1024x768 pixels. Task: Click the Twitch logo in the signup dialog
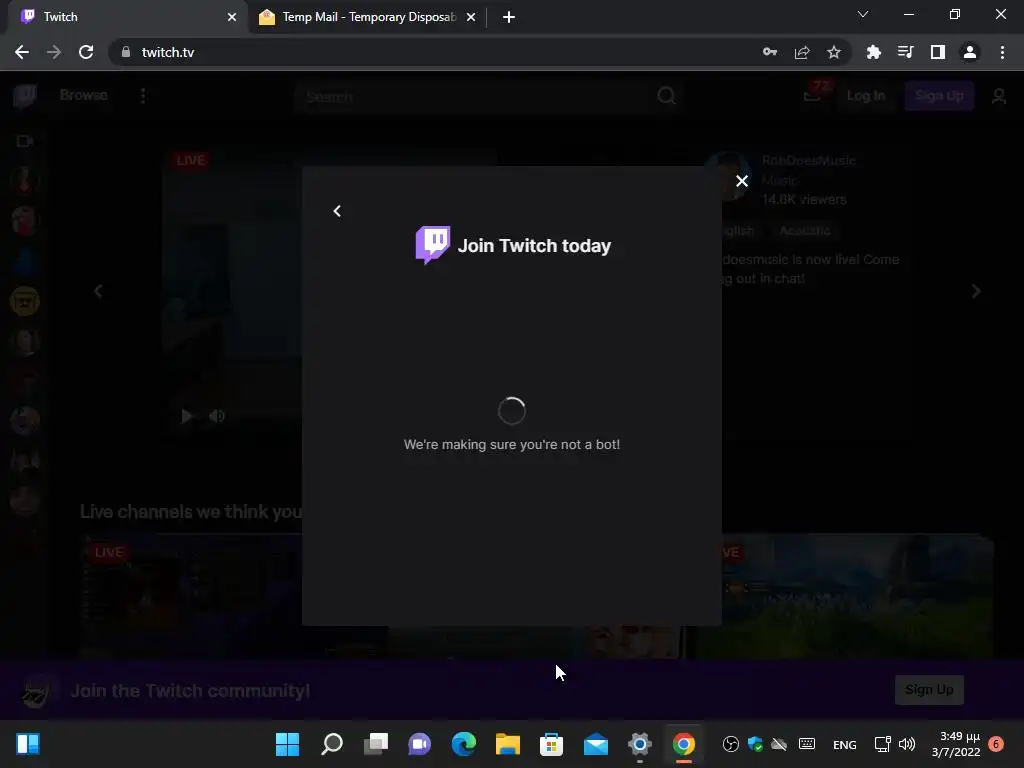(432, 245)
